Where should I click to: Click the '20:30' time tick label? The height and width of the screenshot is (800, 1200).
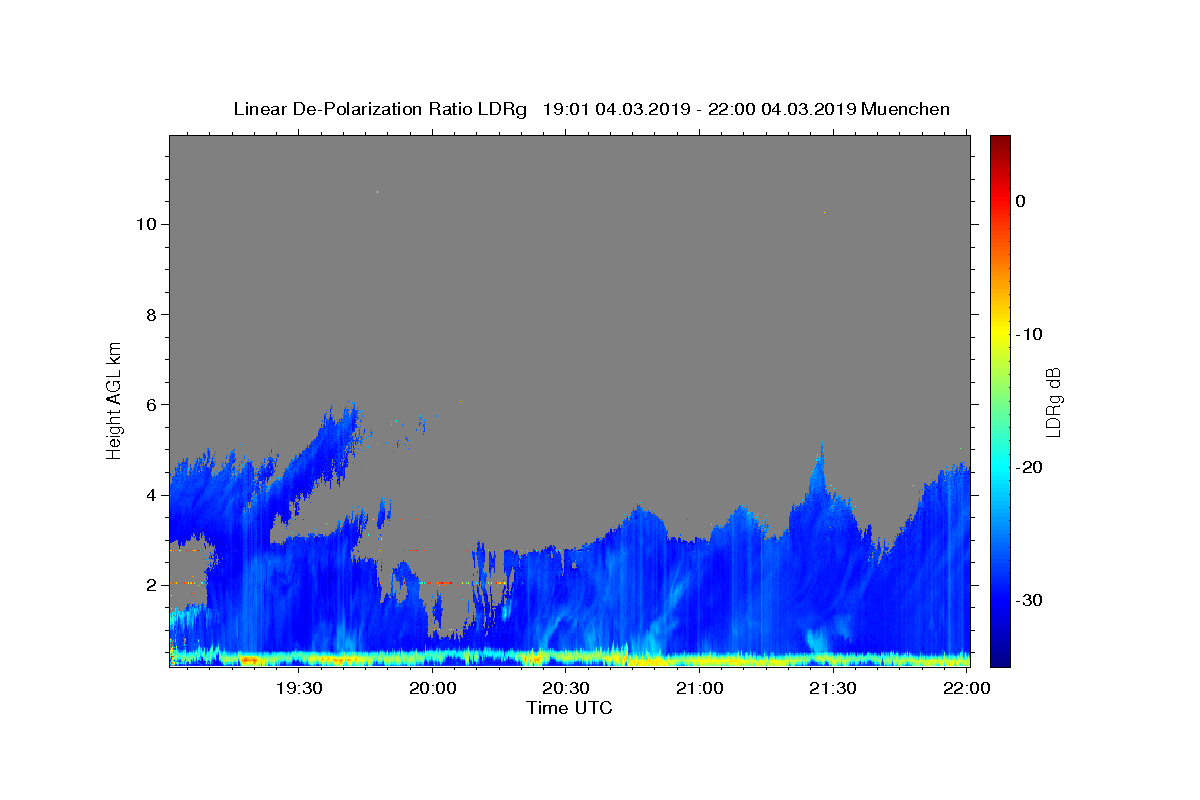[566, 688]
